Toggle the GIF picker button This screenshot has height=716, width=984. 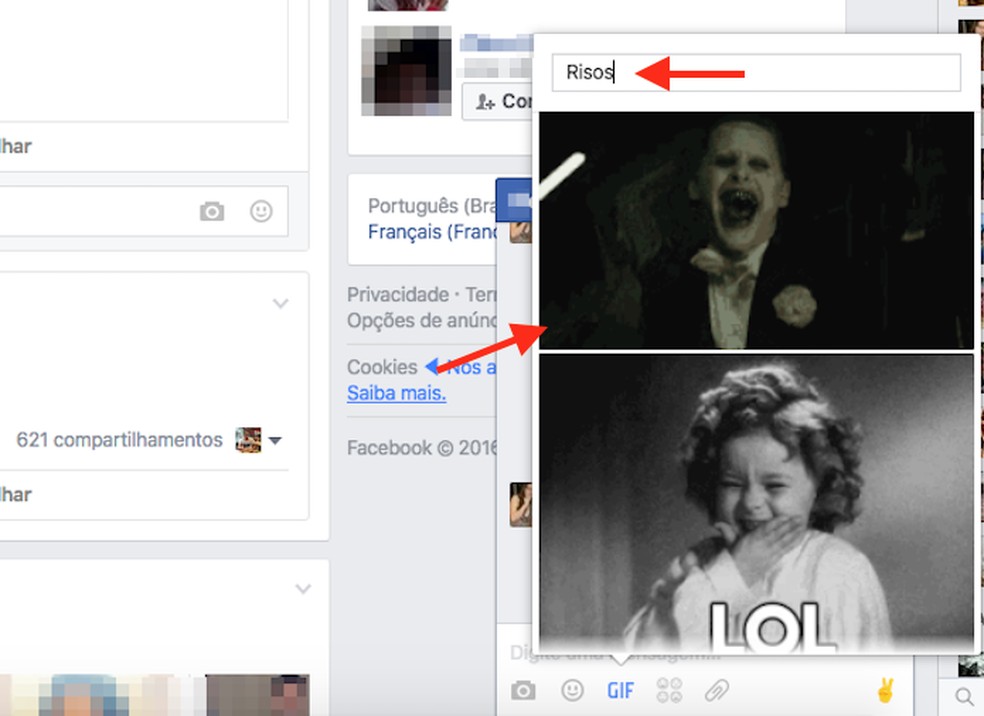pyautogui.click(x=620, y=691)
